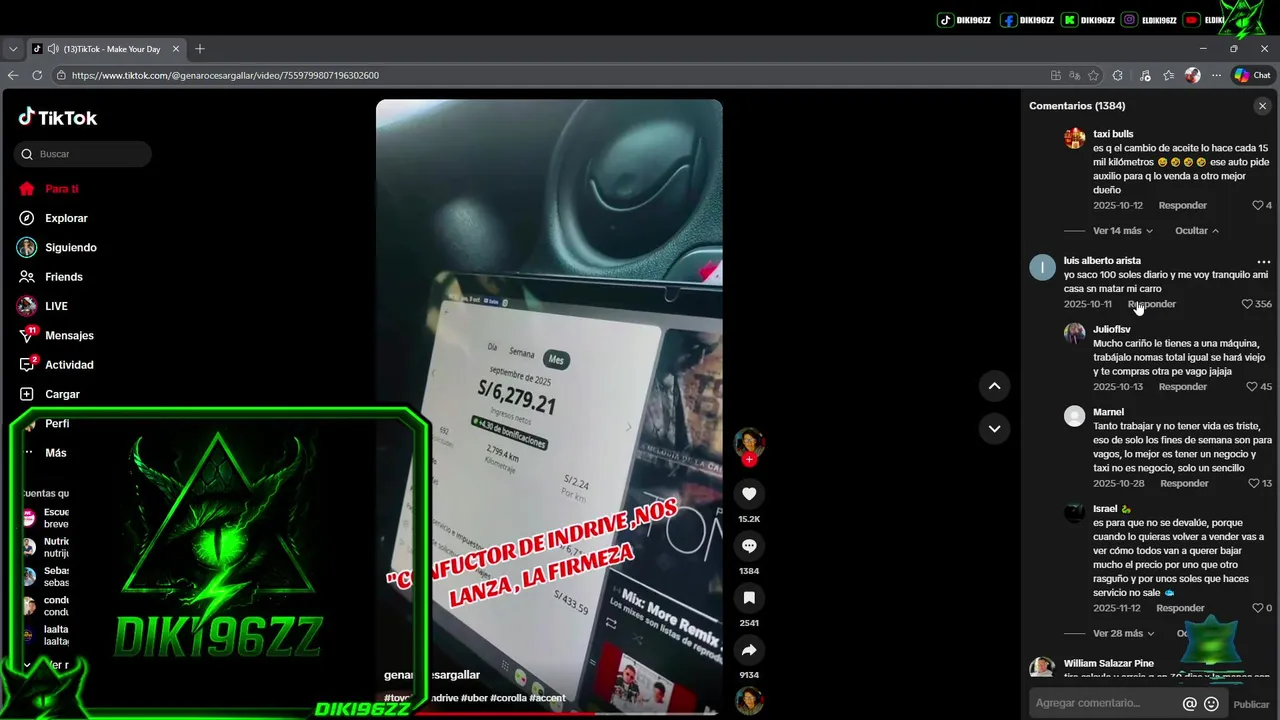Like luis alberto arista's comment
The height and width of the screenshot is (720, 1280).
(1247, 304)
